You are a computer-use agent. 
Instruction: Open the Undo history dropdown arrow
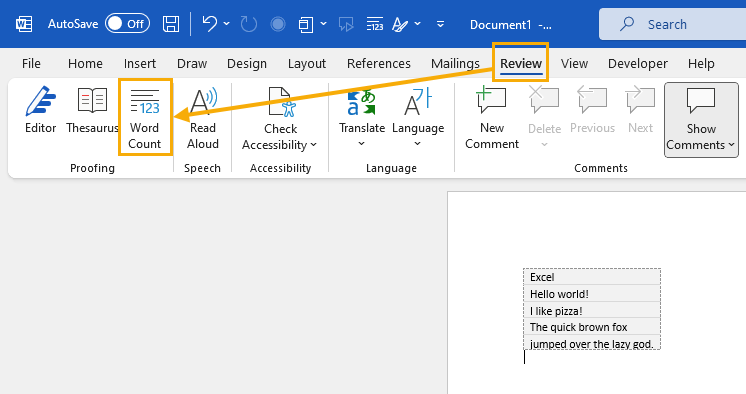226,24
